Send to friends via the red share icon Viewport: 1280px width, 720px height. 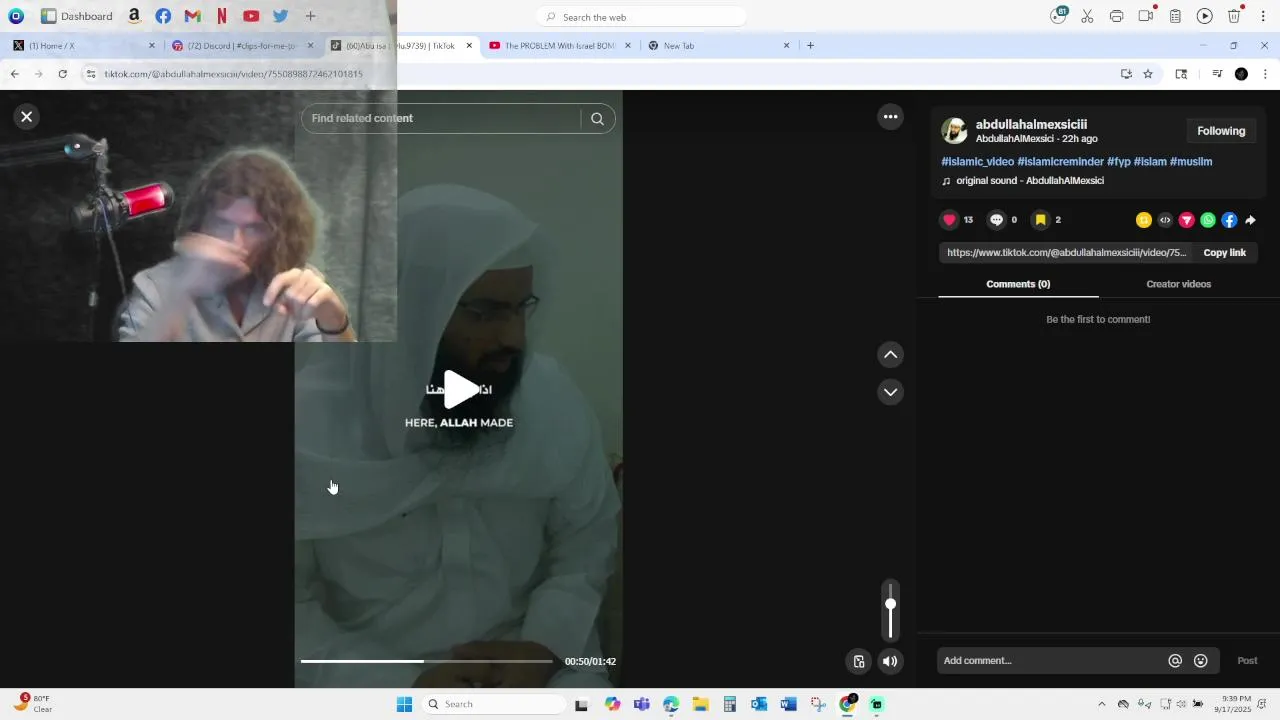coord(1187,220)
